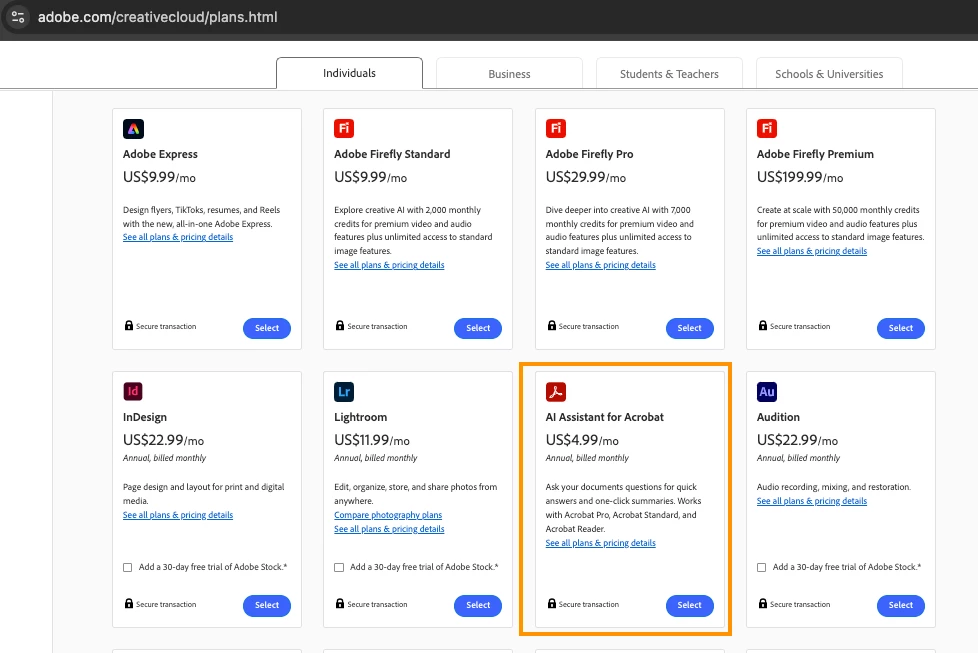Enable Adobe Stock trial checkbox for Lightroom
This screenshot has width=978, height=653.
(339, 568)
